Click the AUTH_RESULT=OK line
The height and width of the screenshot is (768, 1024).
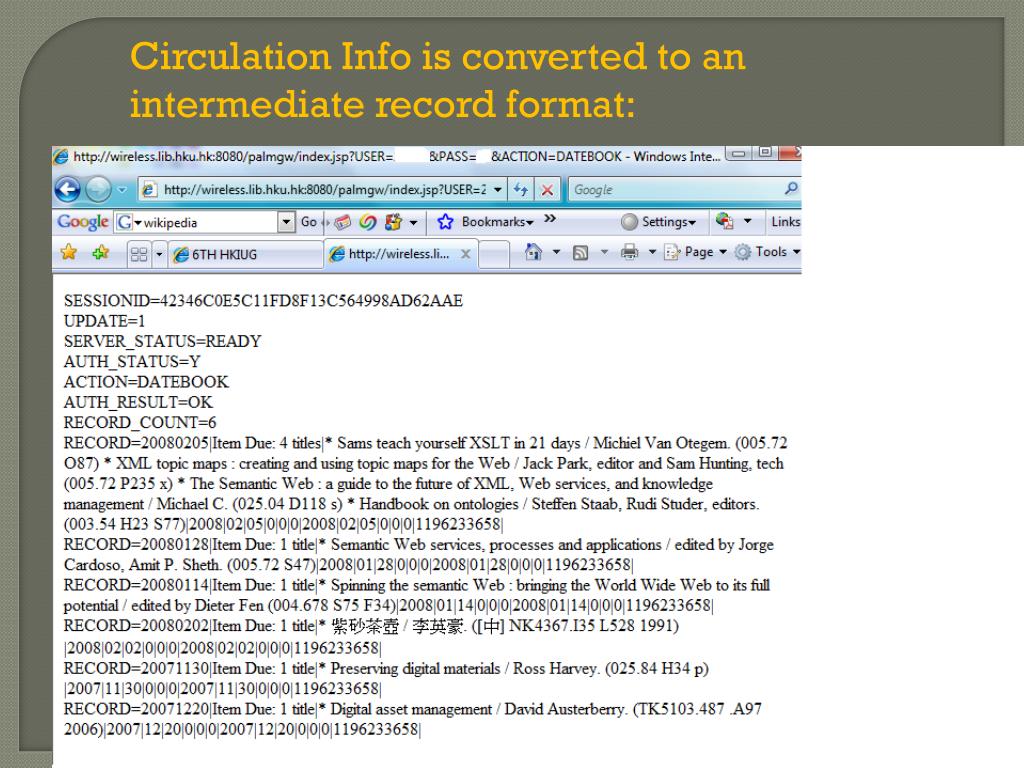pyautogui.click(x=138, y=402)
